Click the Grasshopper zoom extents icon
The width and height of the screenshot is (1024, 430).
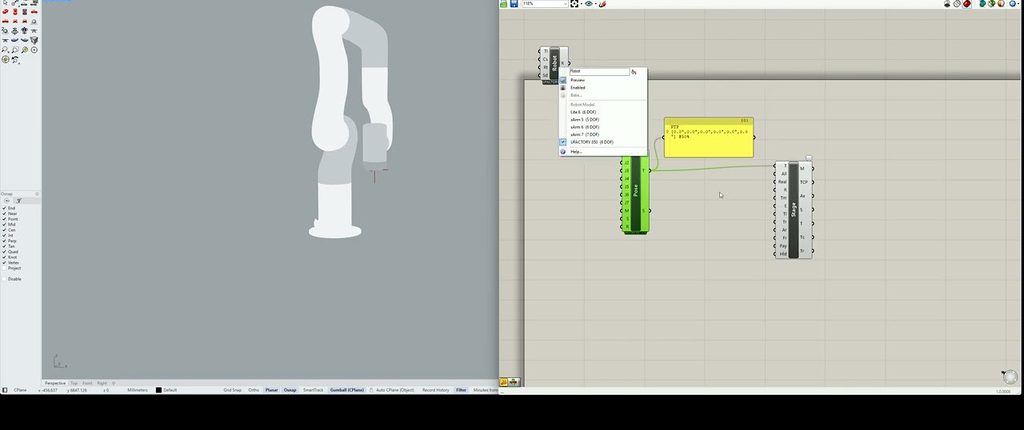[575, 4]
